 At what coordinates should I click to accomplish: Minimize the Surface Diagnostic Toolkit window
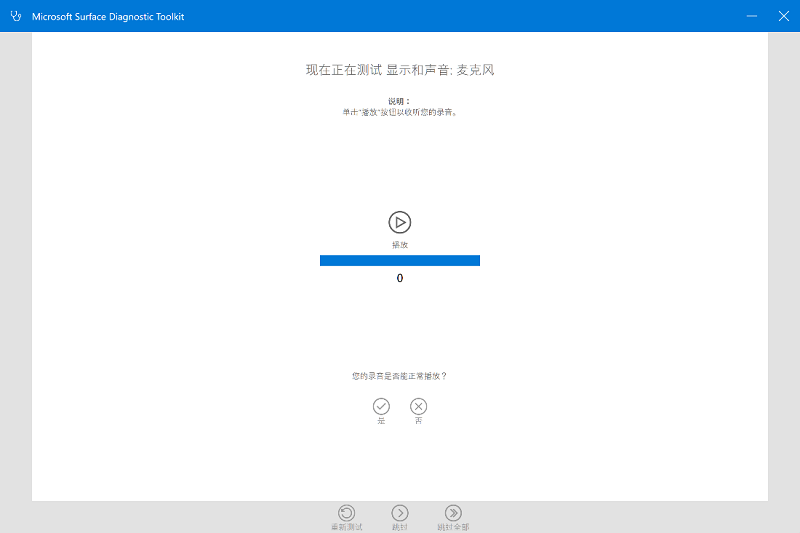click(752, 16)
